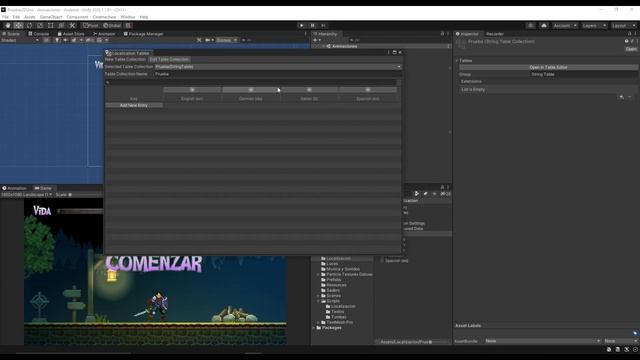This screenshot has width=640, height=360.
Task: Toggle Pivot/Center handle mode
Action: (91, 25)
